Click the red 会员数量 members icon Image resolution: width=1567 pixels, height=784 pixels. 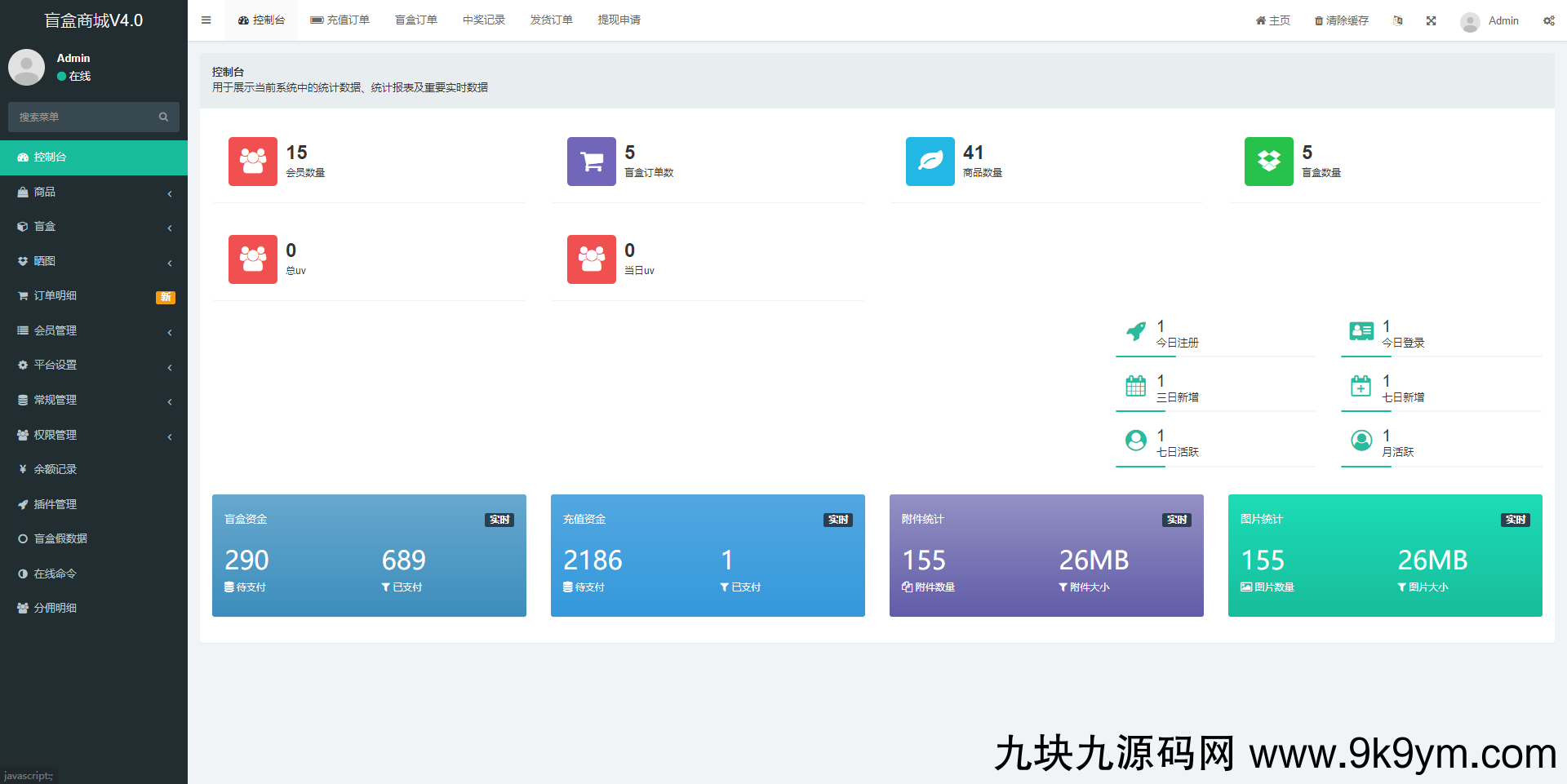click(x=252, y=162)
